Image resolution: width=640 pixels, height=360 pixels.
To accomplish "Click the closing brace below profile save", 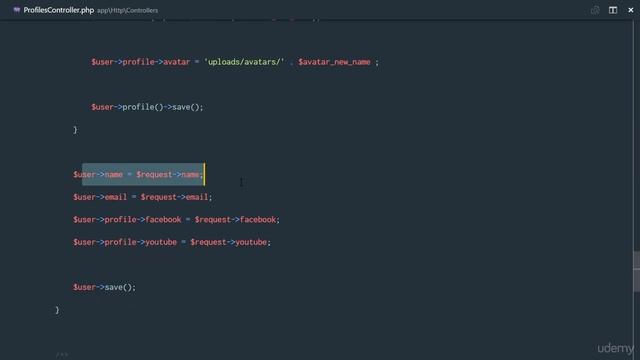I will pyautogui.click(x=75, y=130).
